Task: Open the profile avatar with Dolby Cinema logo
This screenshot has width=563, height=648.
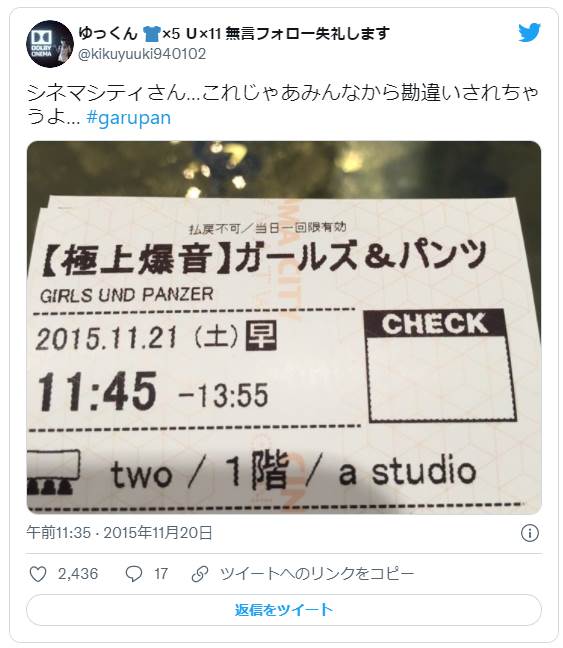Action: click(x=50, y=43)
